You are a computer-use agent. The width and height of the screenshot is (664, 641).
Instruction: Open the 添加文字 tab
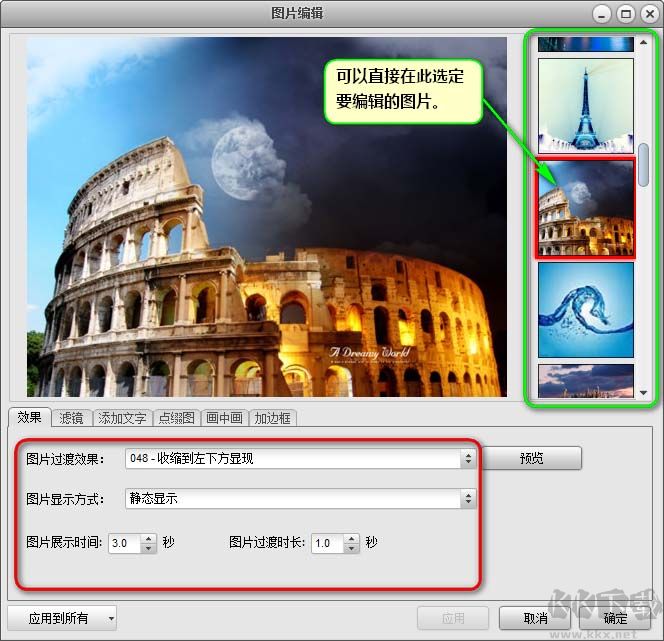click(x=122, y=418)
